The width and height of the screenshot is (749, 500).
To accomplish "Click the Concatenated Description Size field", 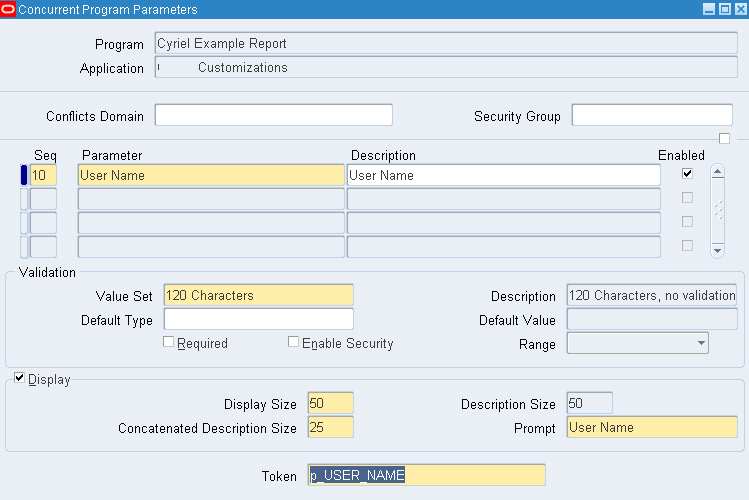I will (331, 427).
